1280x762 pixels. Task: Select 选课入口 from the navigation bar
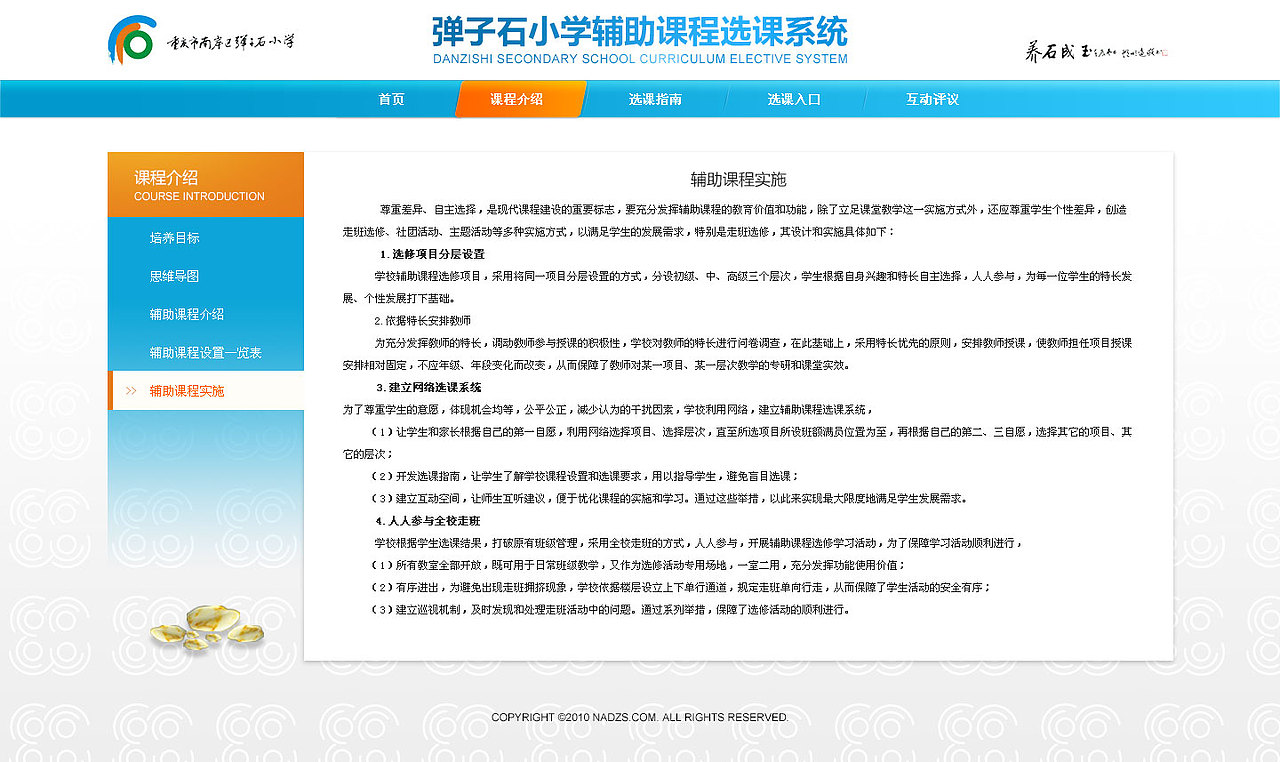(x=795, y=99)
